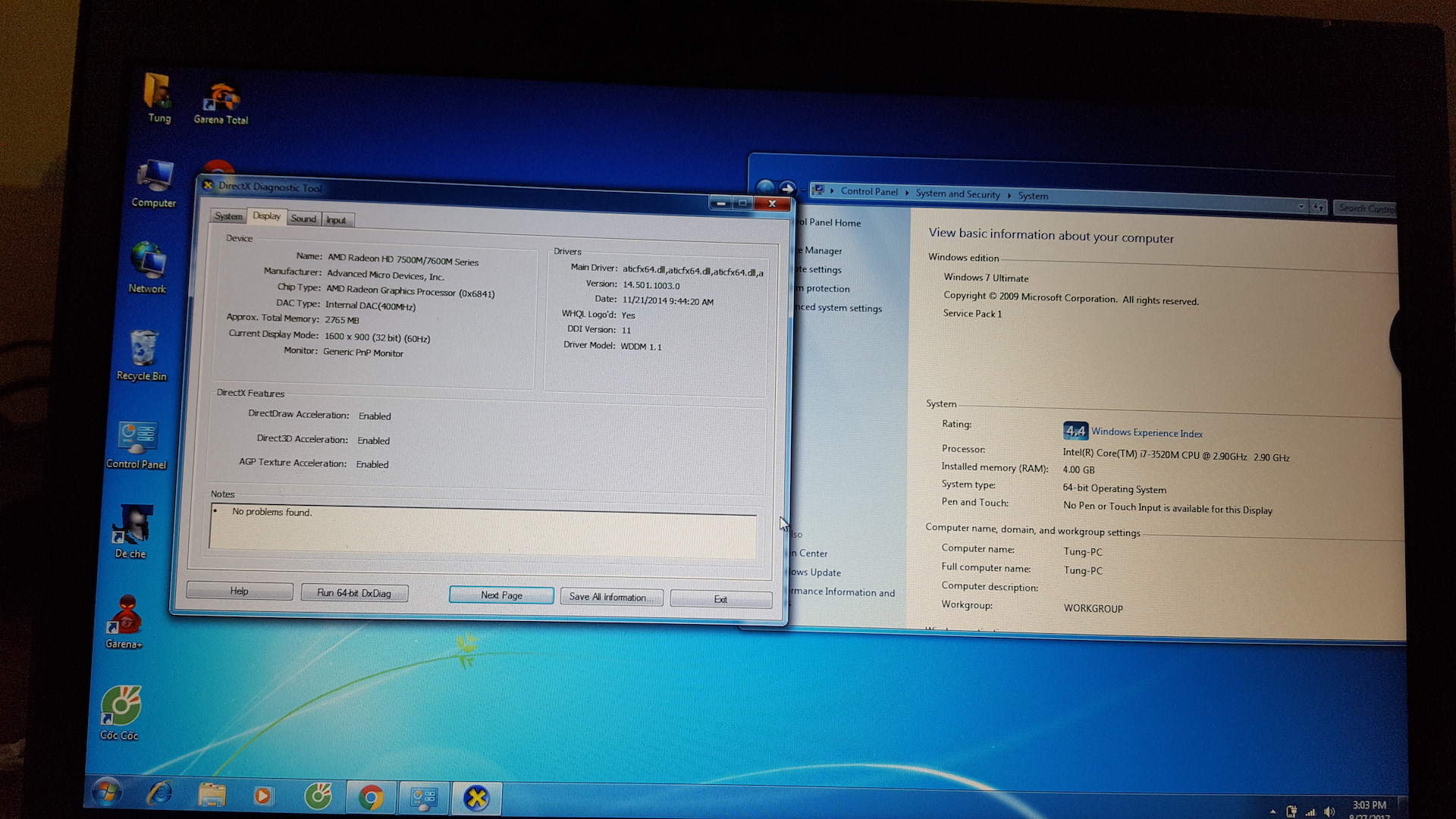Launch the Garena+ desktop shortcut

point(125,622)
